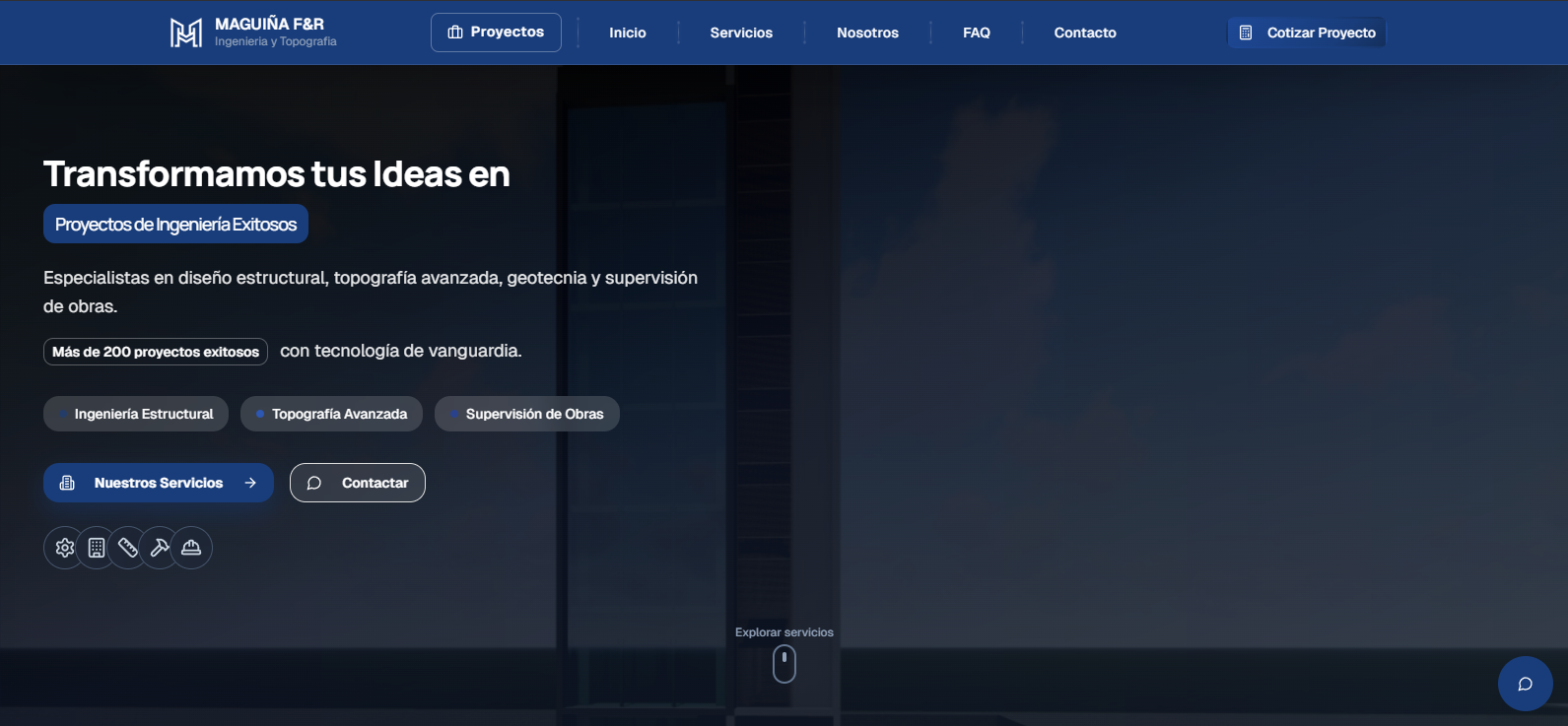Select FAQ in the top navigation

tap(977, 33)
